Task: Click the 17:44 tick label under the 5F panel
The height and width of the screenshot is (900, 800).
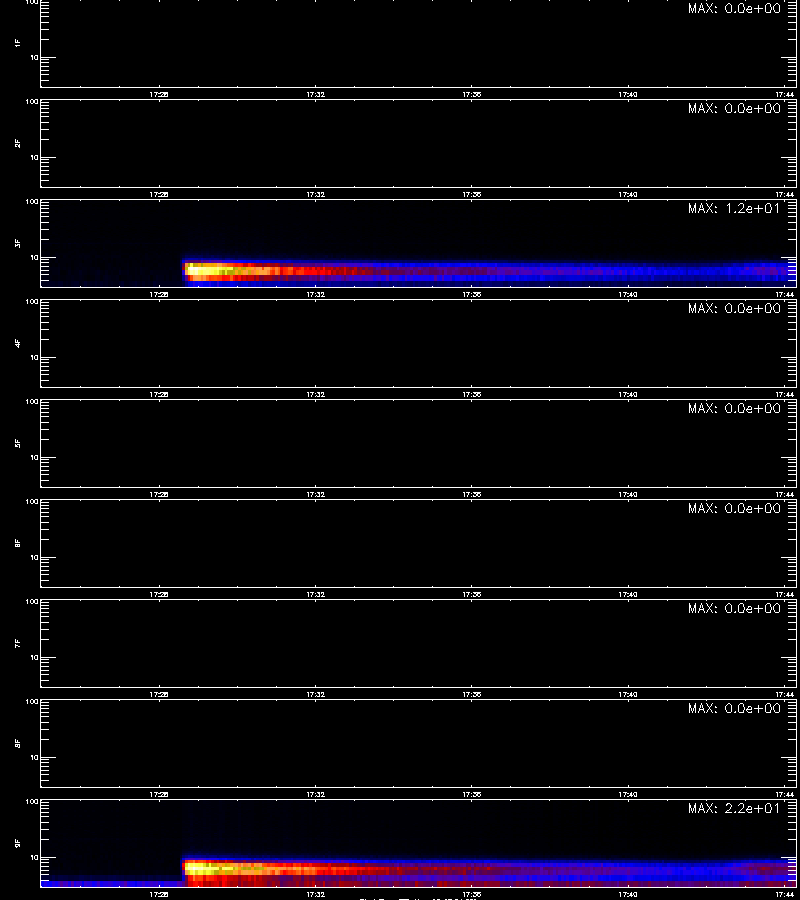Action: click(x=785, y=494)
